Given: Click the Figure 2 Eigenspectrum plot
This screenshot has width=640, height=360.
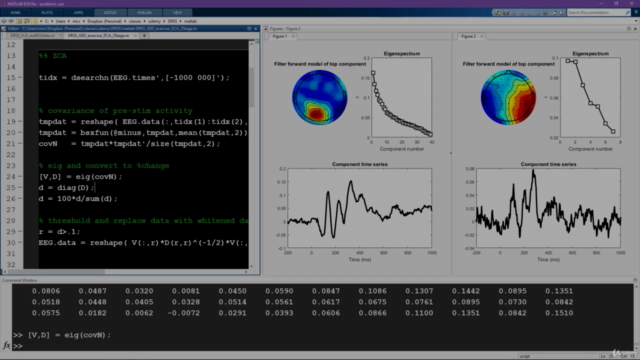Looking at the screenshot, I should click(x=590, y=98).
